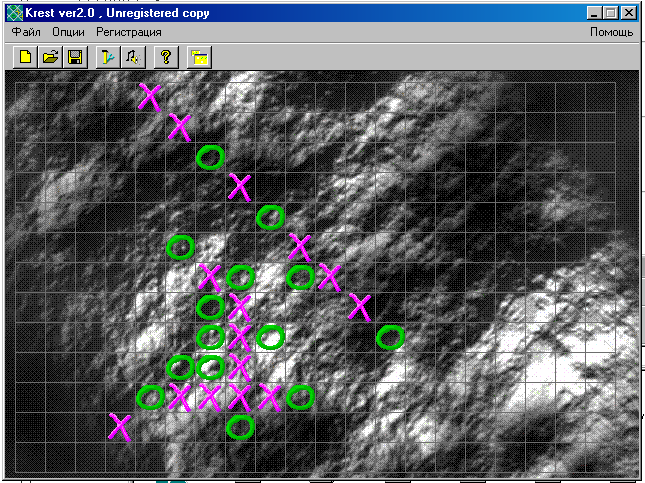Close the Krest window

(x=627, y=13)
